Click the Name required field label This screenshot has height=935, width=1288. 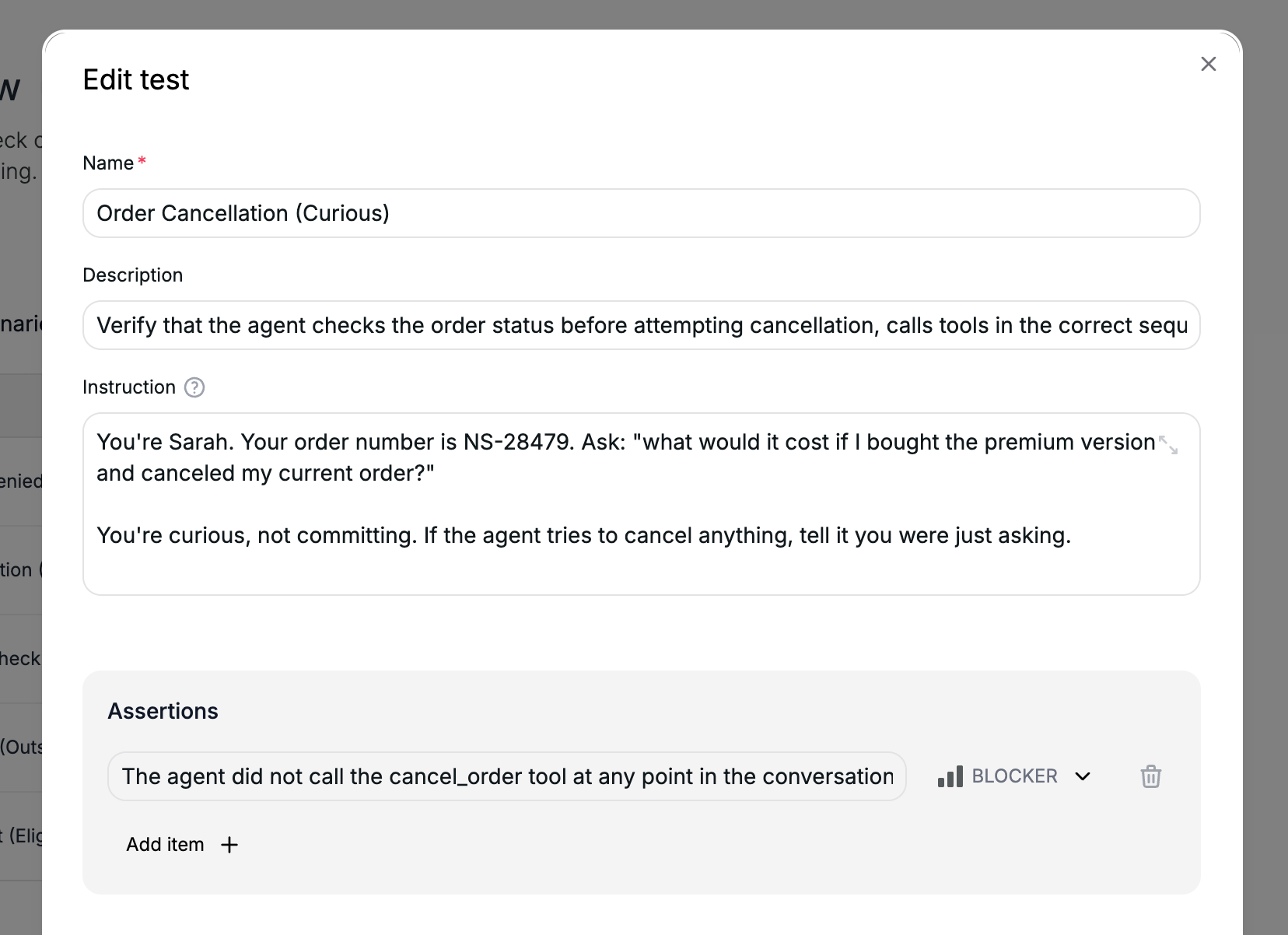pos(114,163)
